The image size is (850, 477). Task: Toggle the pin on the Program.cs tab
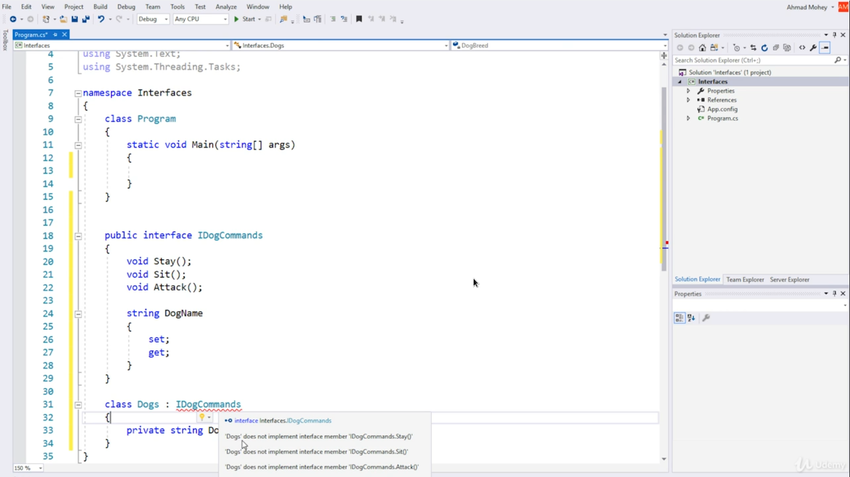pos(55,35)
